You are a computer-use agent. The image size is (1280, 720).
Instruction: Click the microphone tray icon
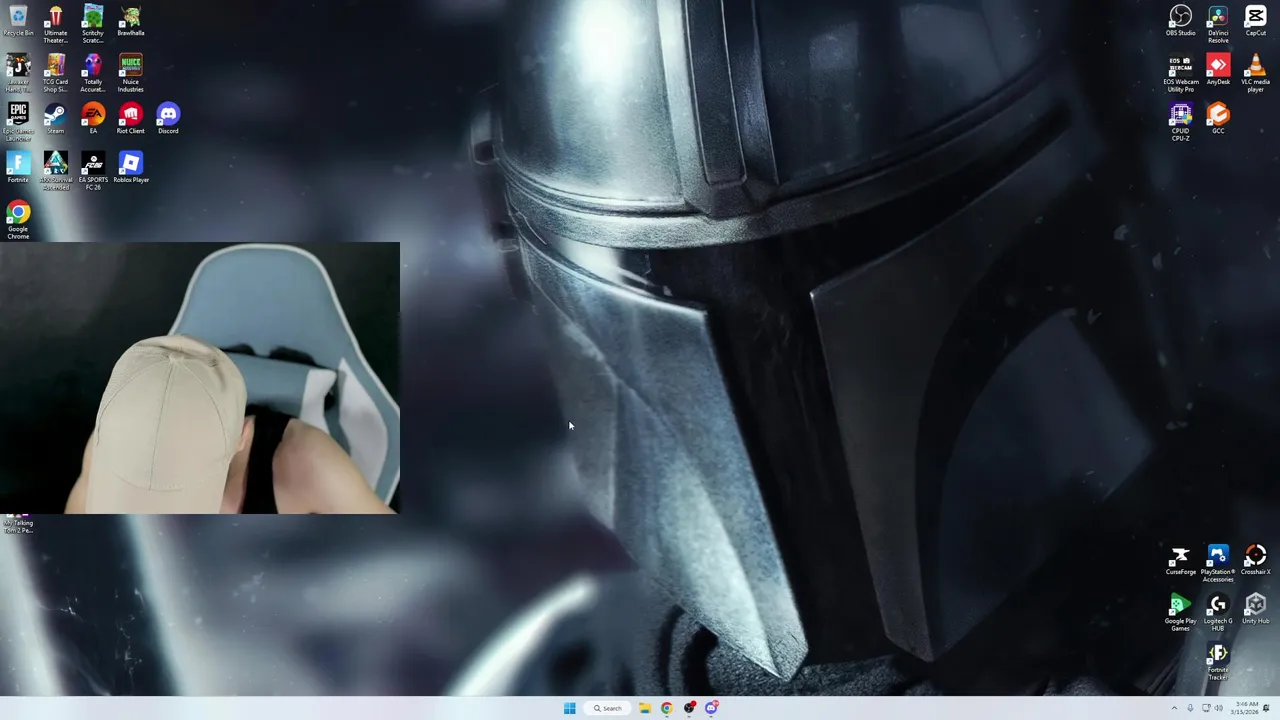click(1190, 708)
